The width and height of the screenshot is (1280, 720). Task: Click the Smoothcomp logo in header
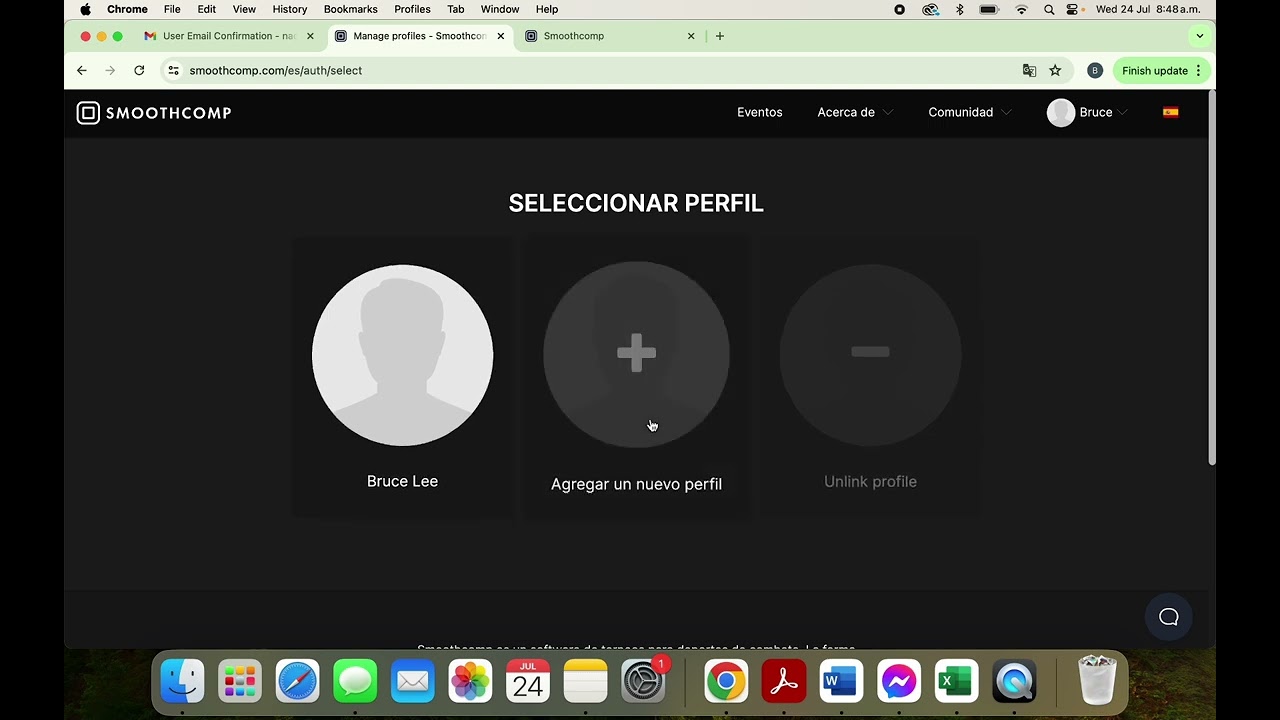pos(154,113)
